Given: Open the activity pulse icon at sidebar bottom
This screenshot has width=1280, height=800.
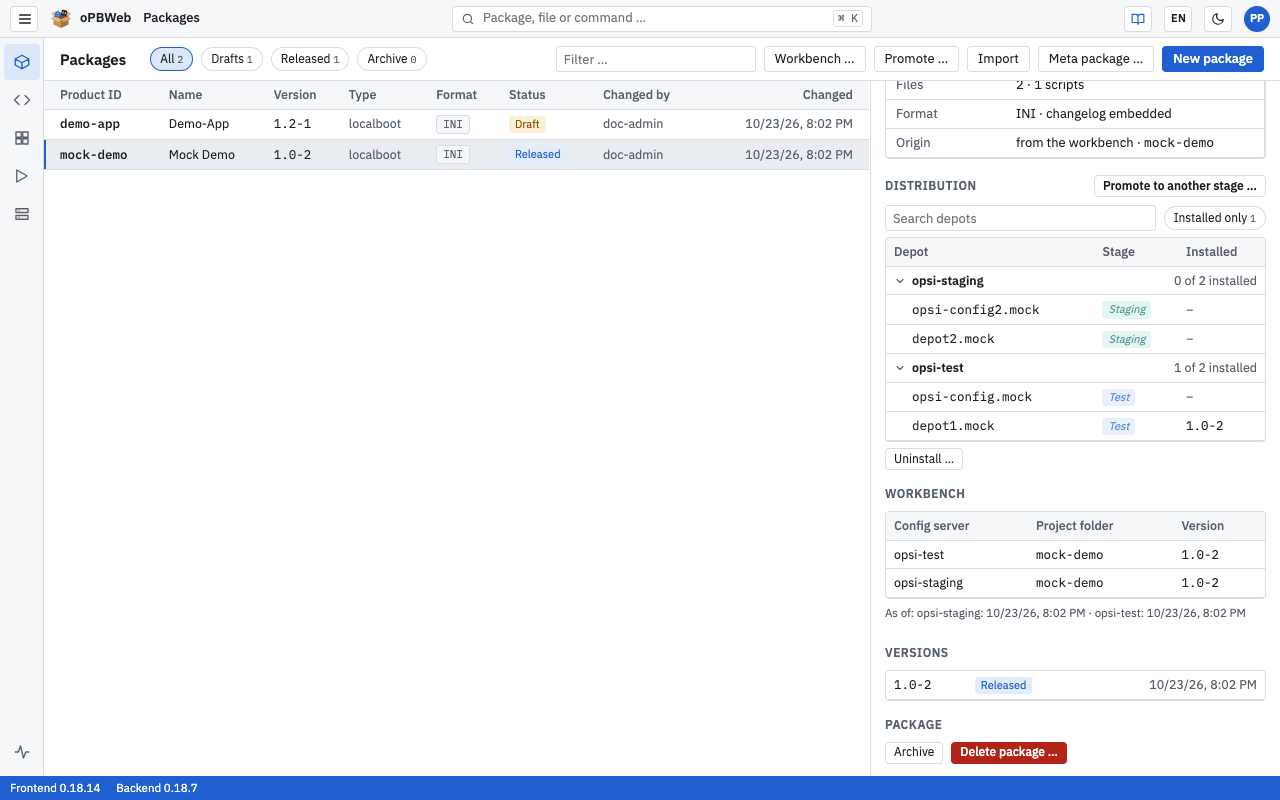Looking at the screenshot, I should [22, 752].
